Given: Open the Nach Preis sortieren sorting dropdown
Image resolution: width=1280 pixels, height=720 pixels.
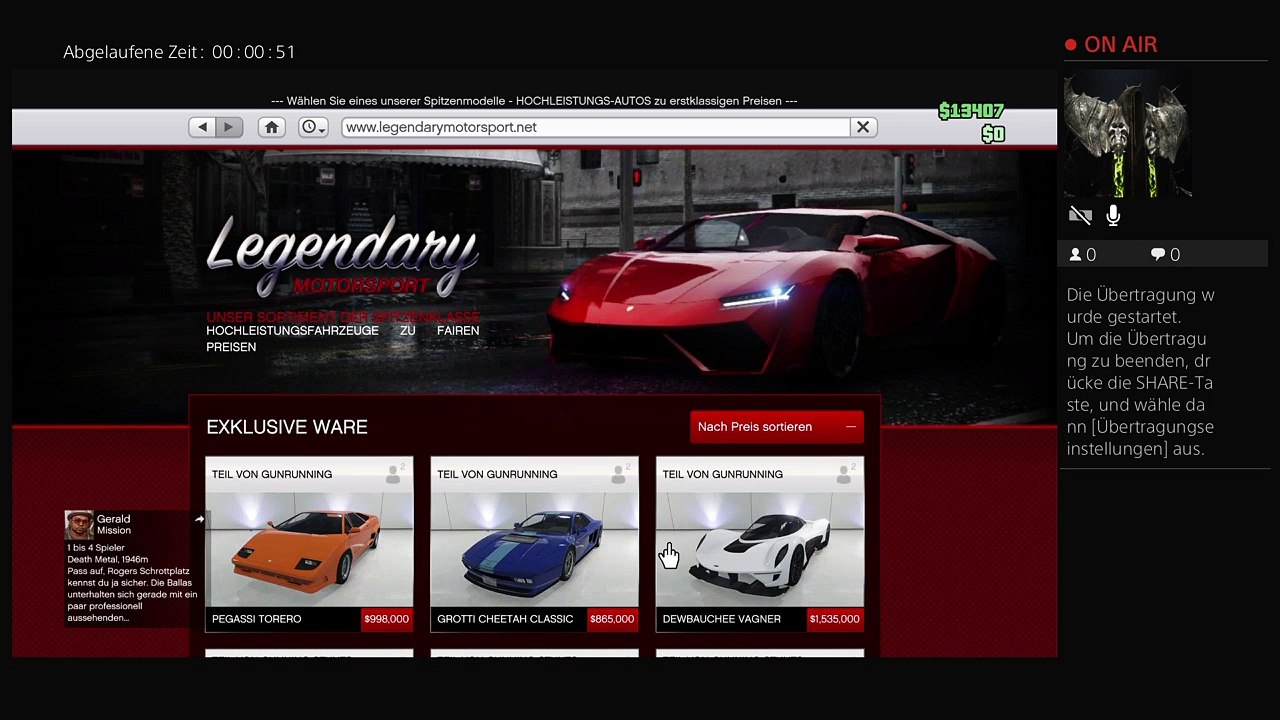Looking at the screenshot, I should pos(776,427).
